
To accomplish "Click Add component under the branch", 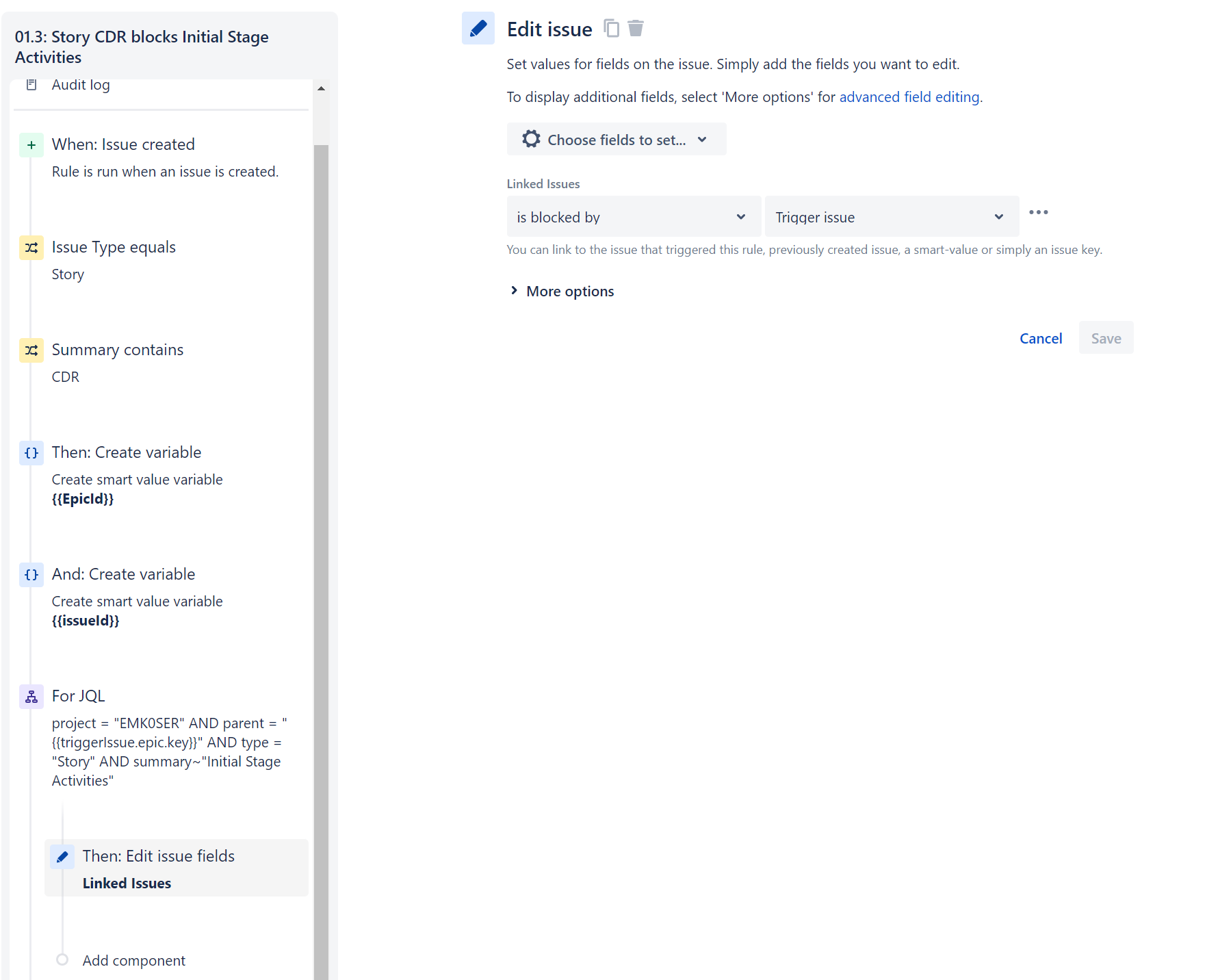I will pos(134,961).
